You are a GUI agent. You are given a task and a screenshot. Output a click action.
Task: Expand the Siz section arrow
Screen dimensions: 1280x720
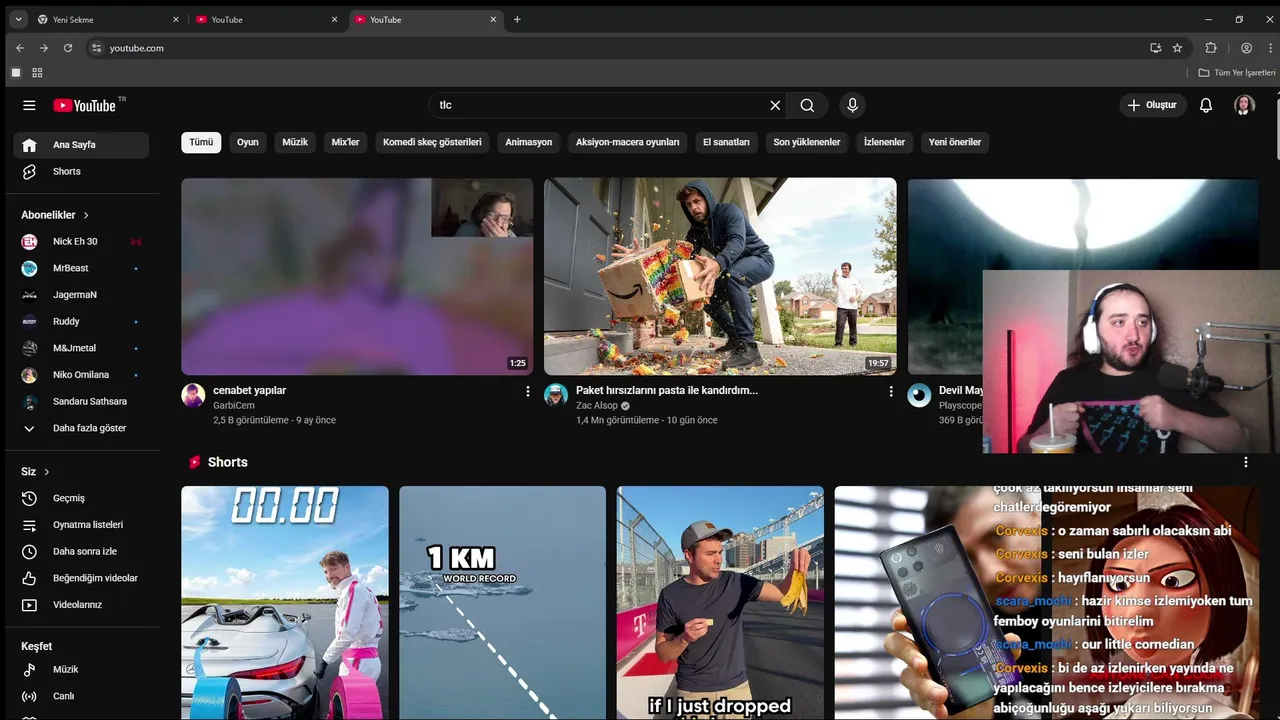pos(46,472)
